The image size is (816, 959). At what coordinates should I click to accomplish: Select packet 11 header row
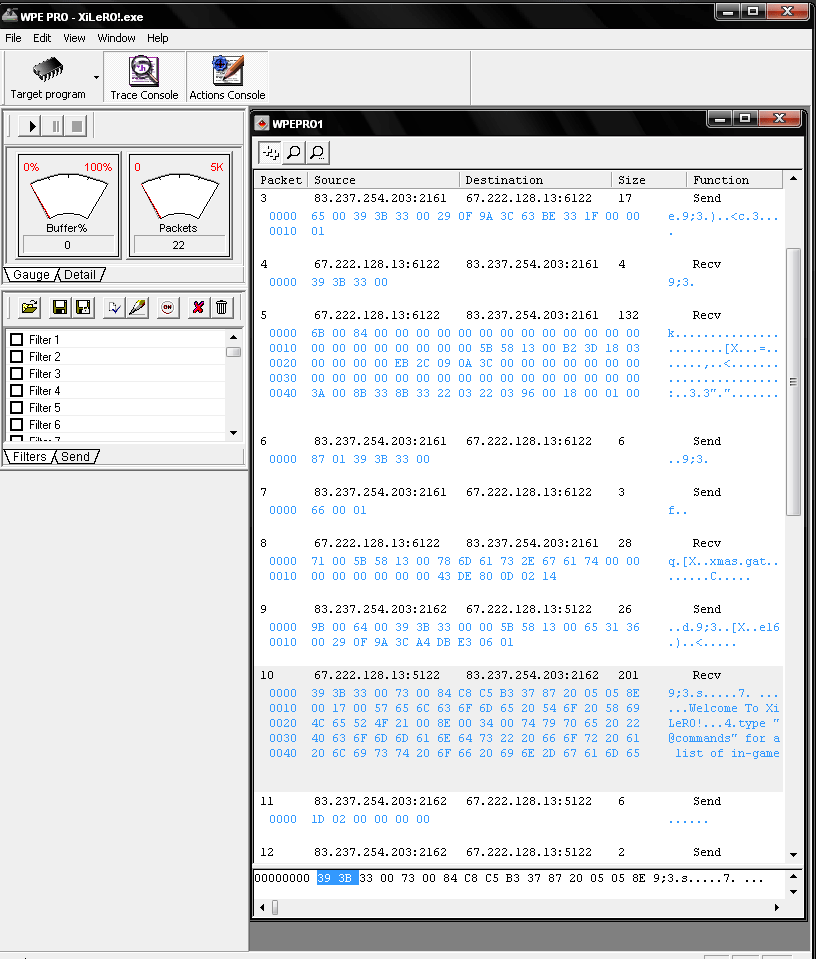coord(519,801)
